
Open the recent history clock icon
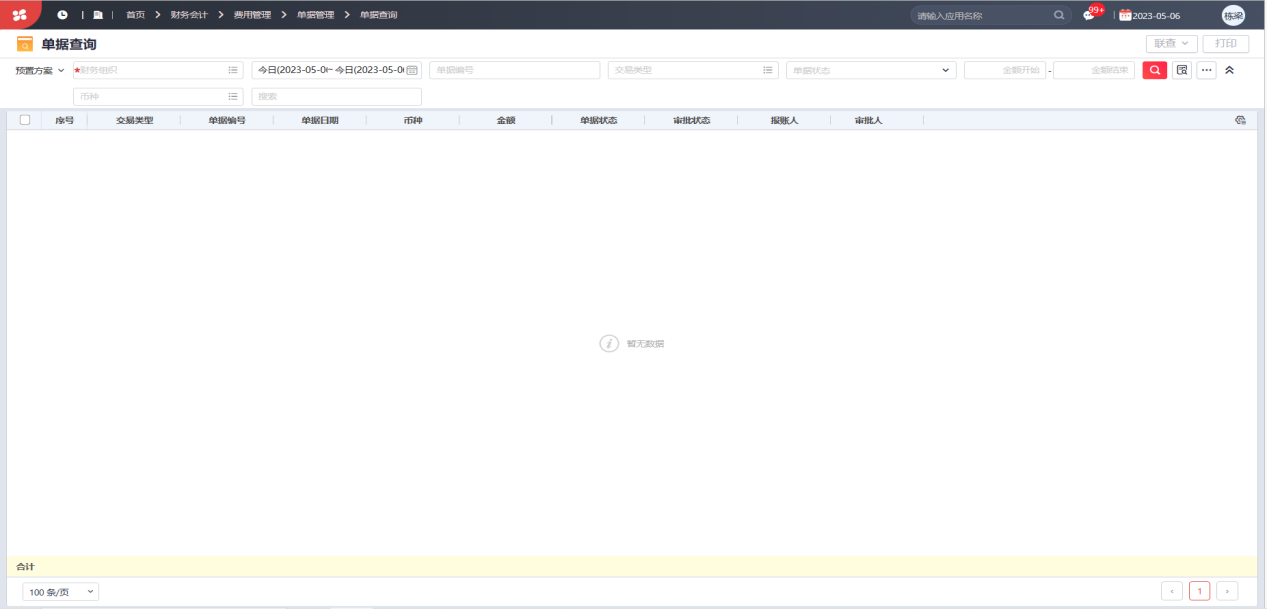(x=63, y=15)
